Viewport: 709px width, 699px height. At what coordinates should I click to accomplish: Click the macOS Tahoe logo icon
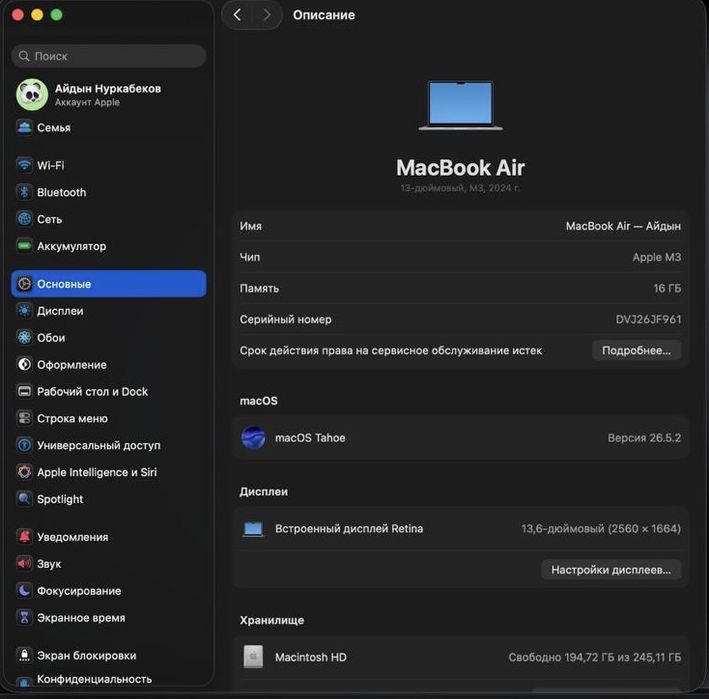pyautogui.click(x=253, y=438)
